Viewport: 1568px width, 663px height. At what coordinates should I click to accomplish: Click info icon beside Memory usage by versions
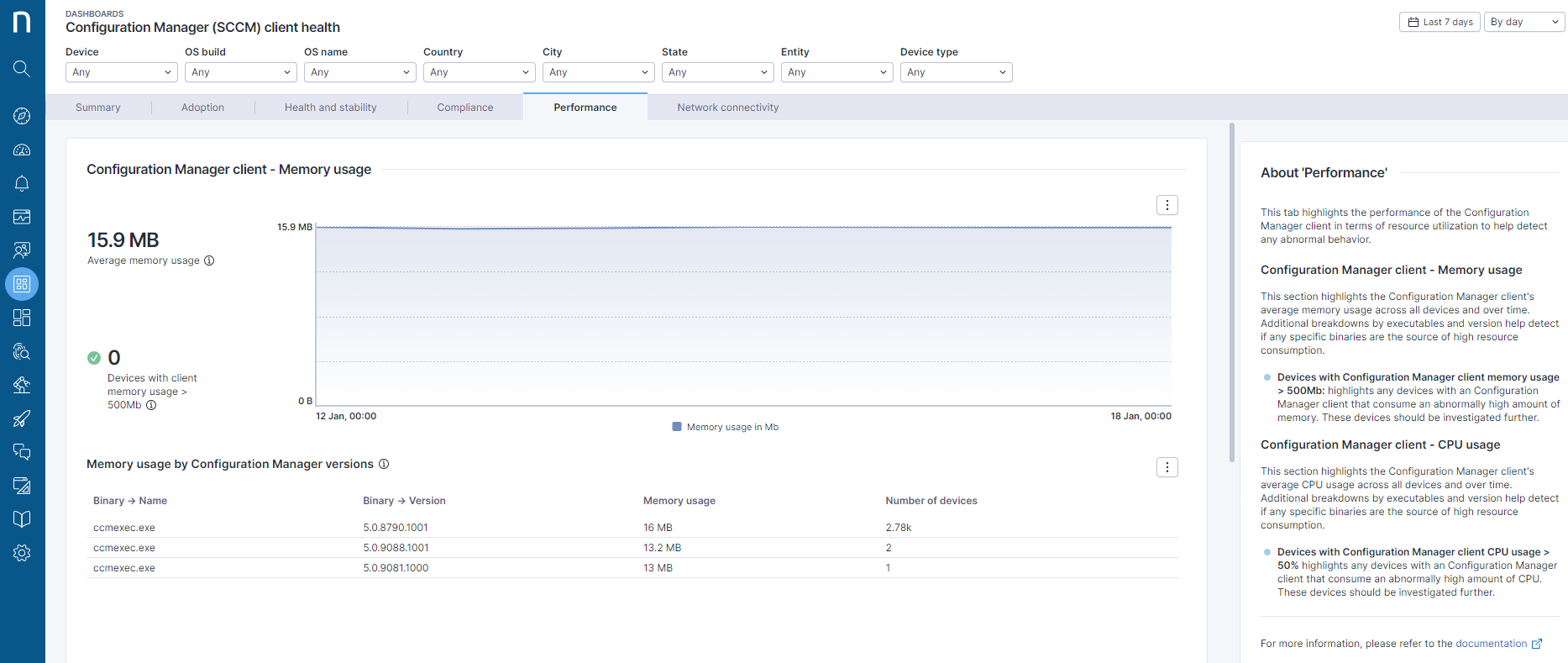[x=384, y=464]
